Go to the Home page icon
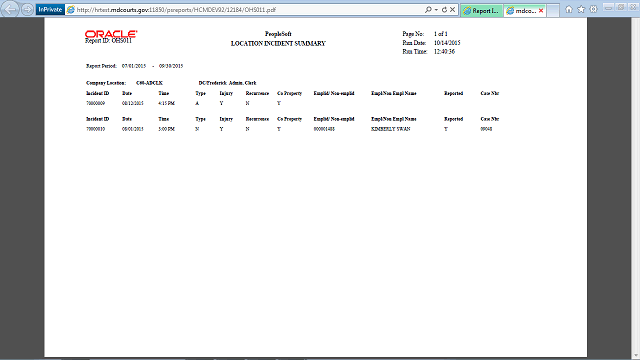The width and height of the screenshot is (640, 360). pos(569,9)
